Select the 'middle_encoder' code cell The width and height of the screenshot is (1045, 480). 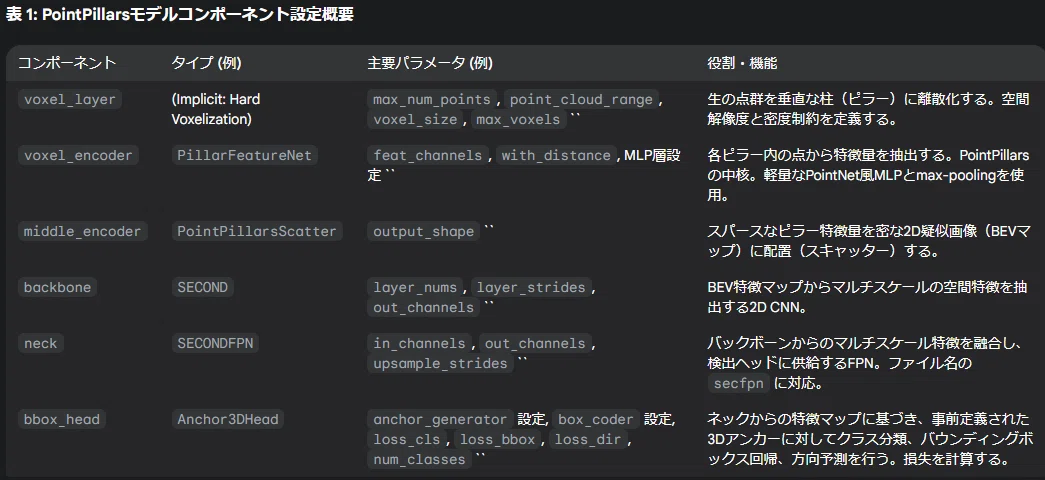(x=83, y=231)
